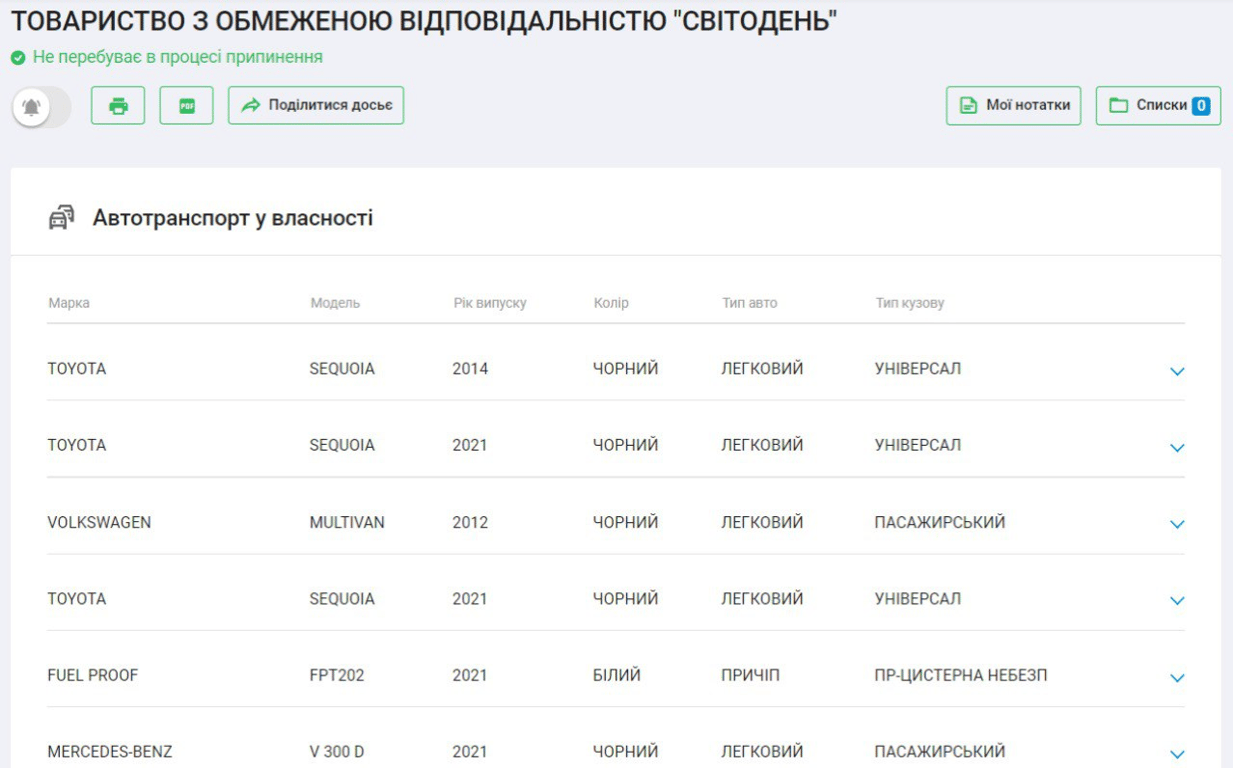Click the Не перебуває в процесі припинення status

[x=178, y=57]
